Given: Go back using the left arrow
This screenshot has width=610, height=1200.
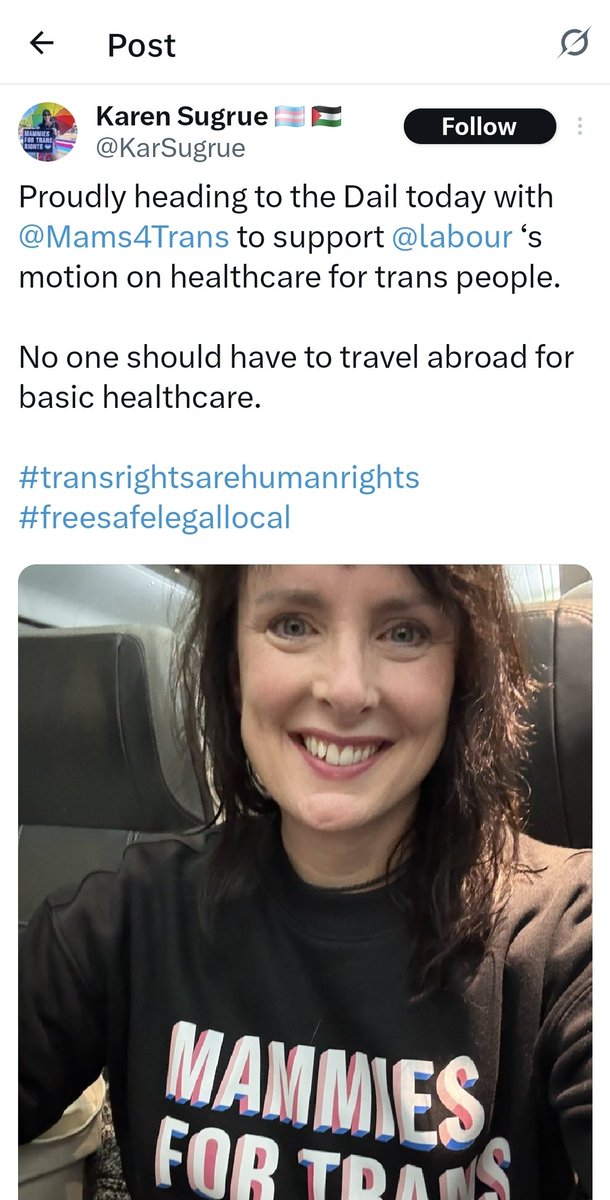Looking at the screenshot, I should point(41,43).
